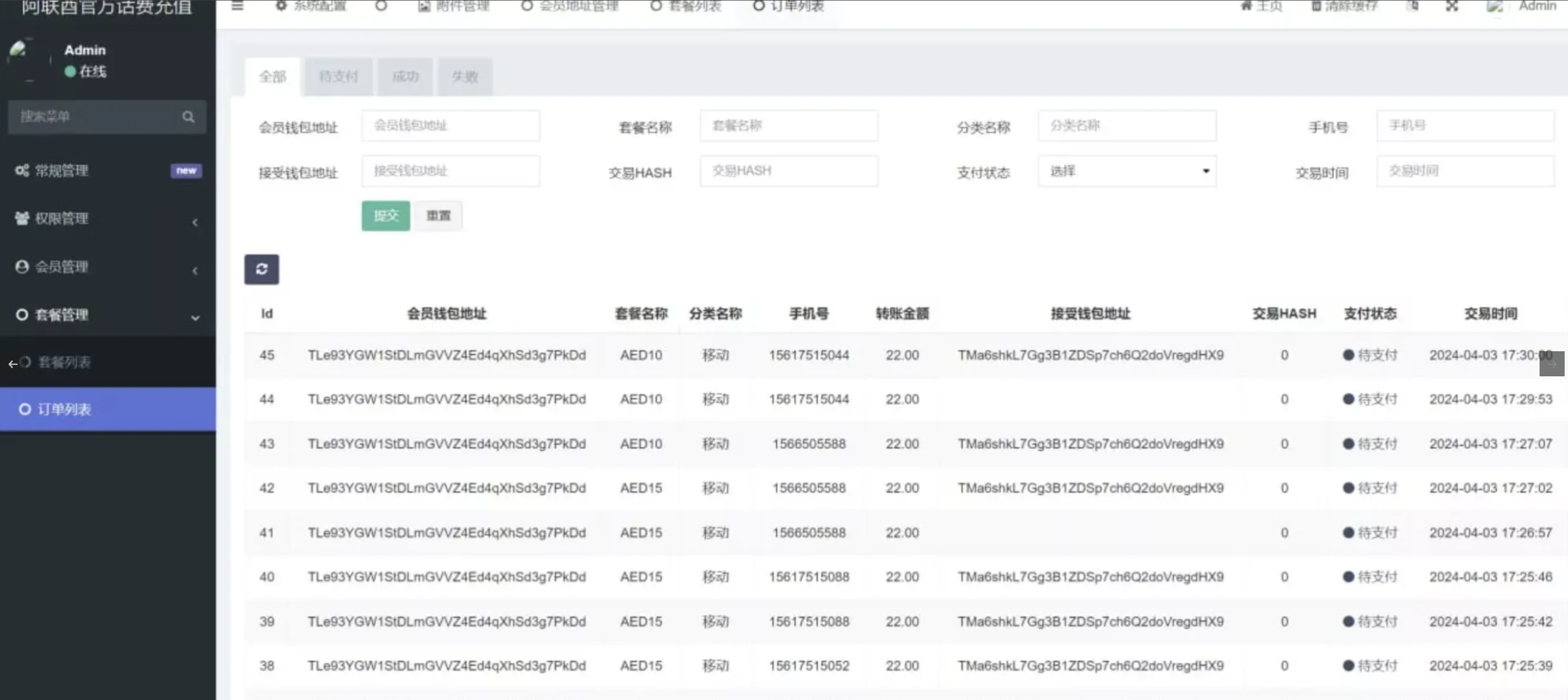1568x700 pixels.
Task: Click the 会员钱包地址 filter input
Action: (450, 126)
